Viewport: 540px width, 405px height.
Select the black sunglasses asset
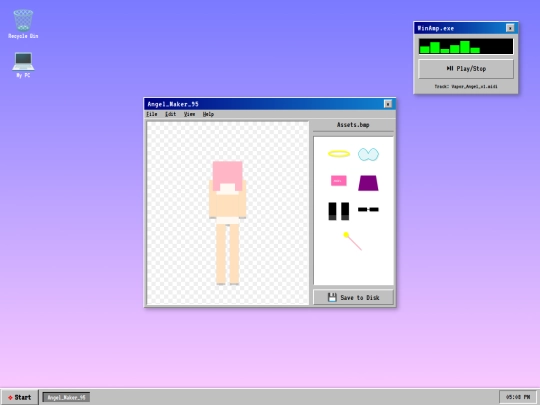point(368,209)
